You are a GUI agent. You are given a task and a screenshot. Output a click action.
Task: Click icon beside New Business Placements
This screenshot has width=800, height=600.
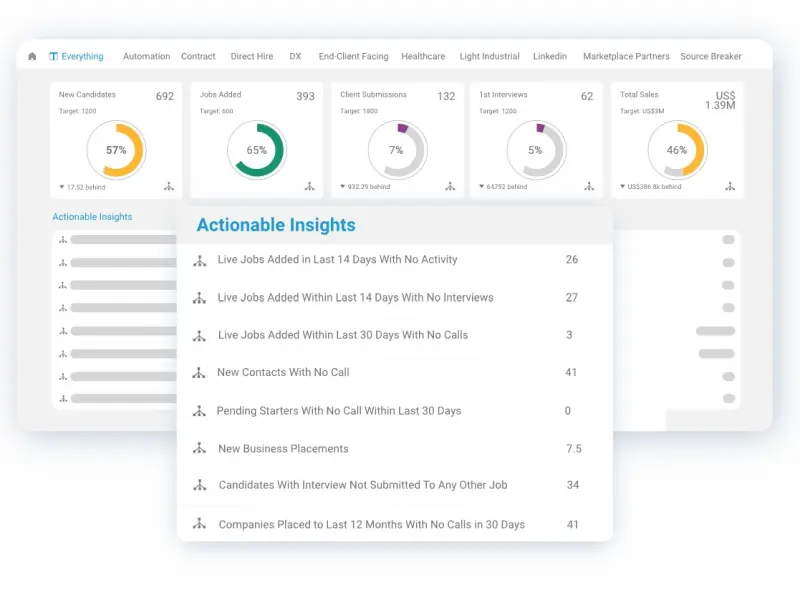coord(199,449)
